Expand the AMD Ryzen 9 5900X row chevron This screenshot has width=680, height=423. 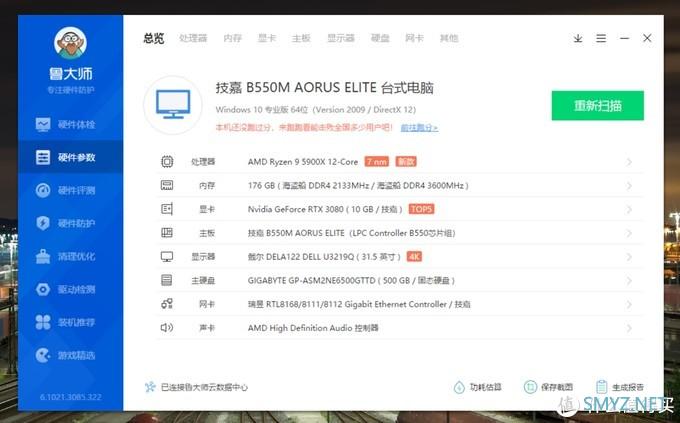coord(629,162)
